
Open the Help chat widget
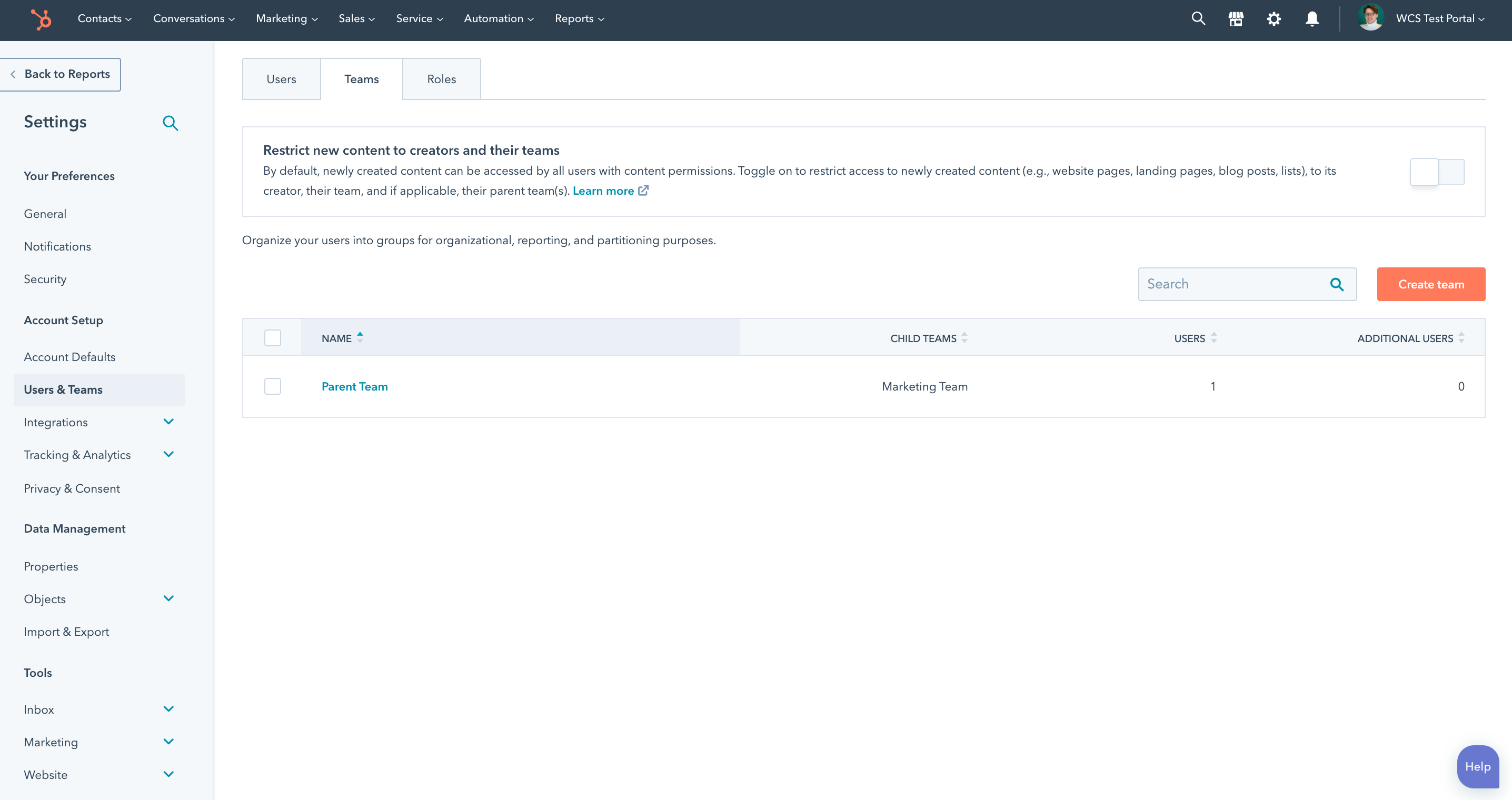pyautogui.click(x=1477, y=766)
